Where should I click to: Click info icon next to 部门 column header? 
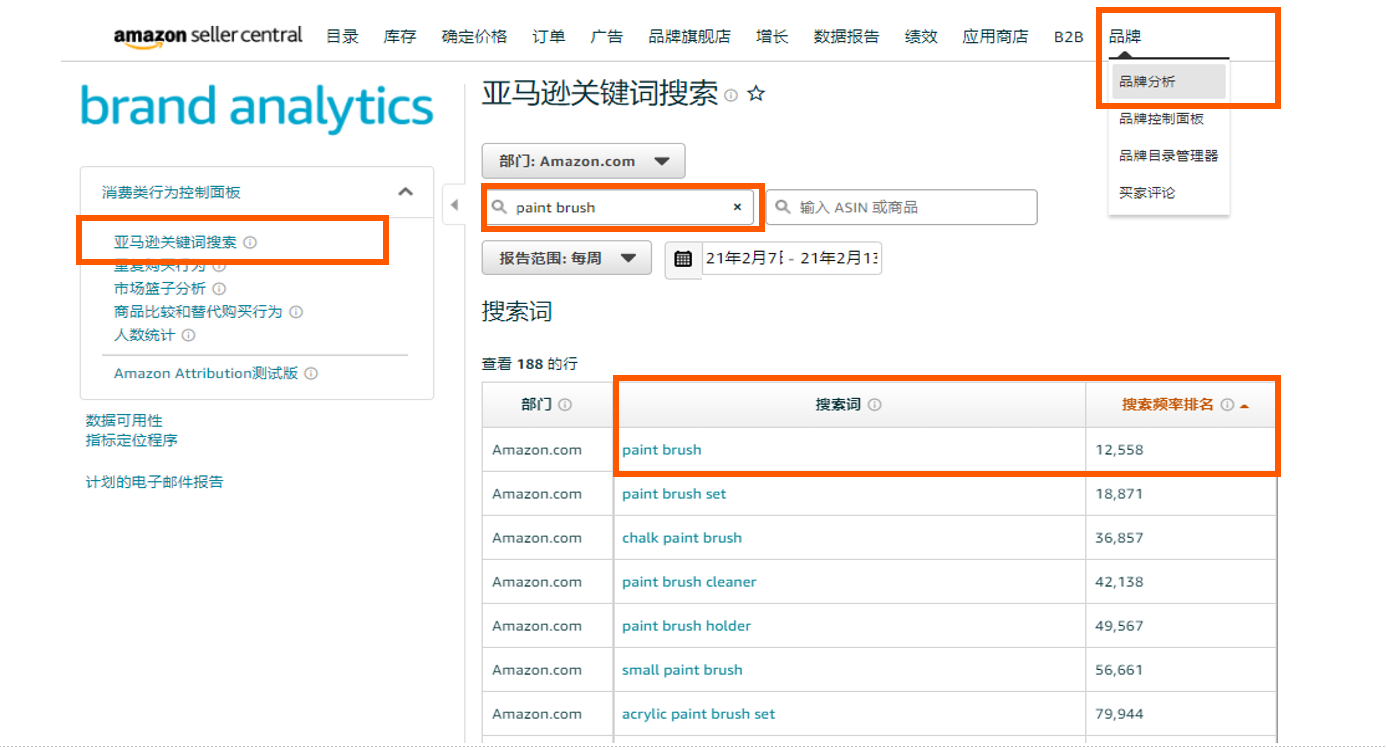[x=565, y=405]
